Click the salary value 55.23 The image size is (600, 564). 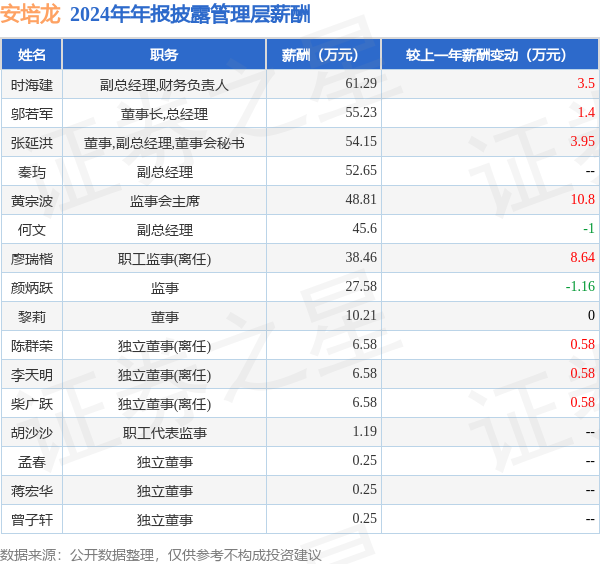(x=361, y=112)
